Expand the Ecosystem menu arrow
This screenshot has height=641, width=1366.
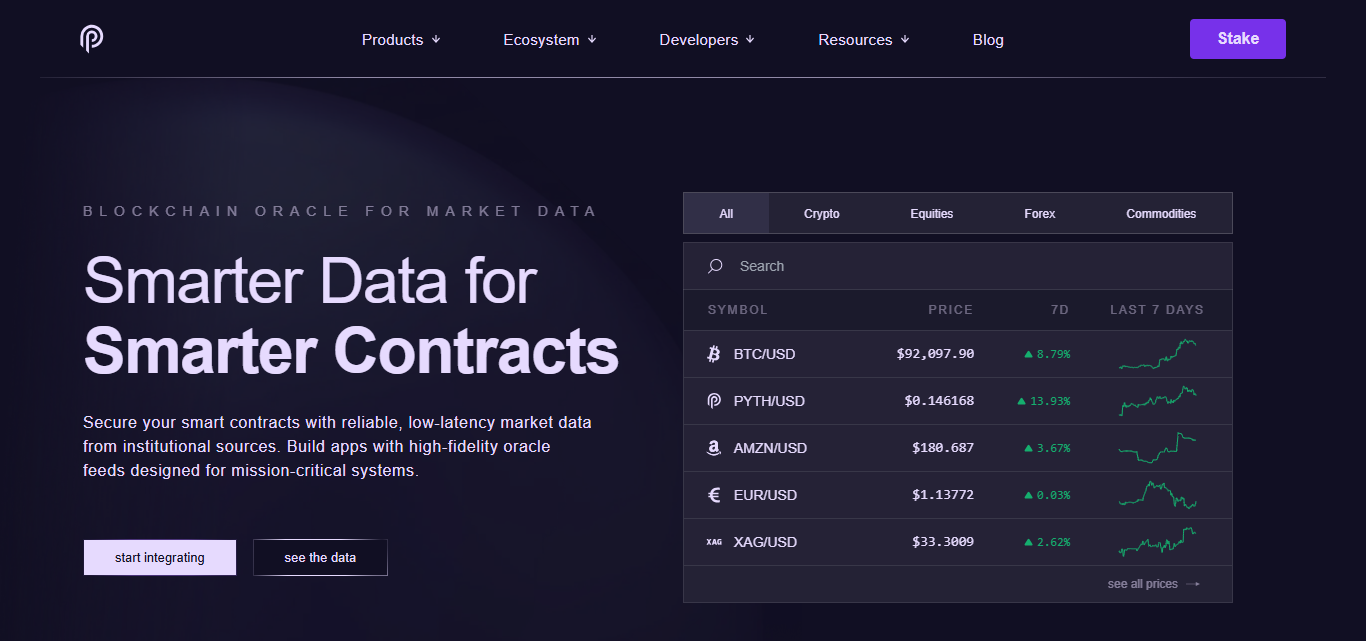click(591, 40)
